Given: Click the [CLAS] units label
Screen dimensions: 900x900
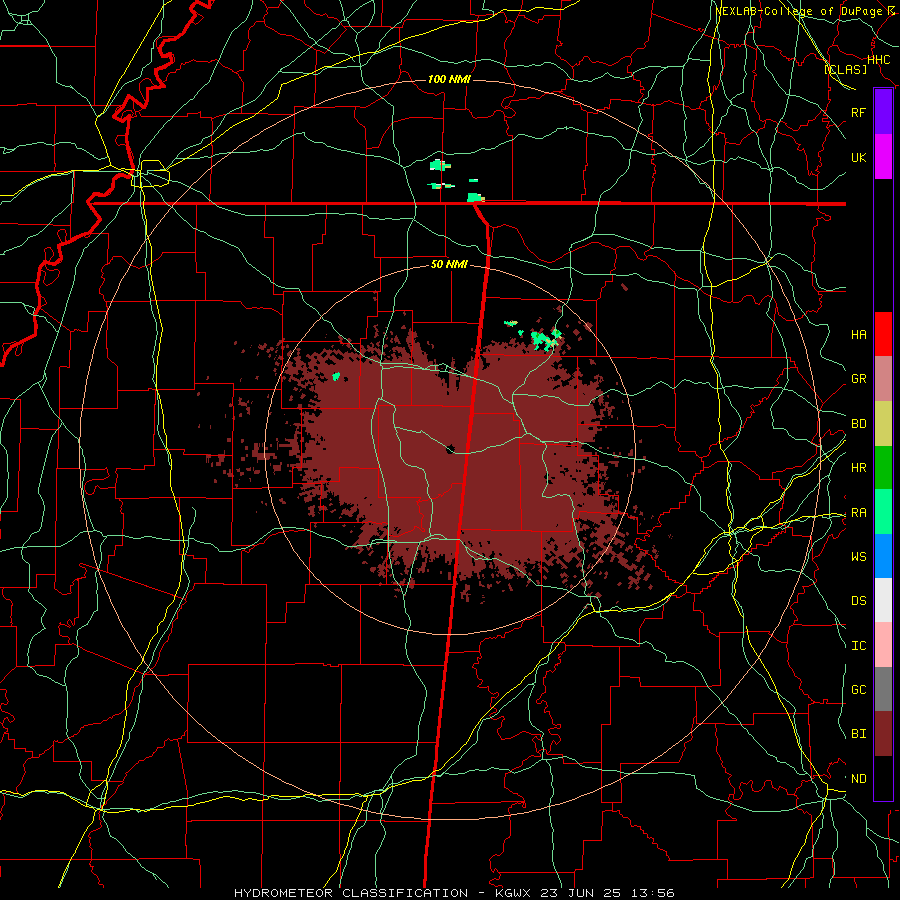Looking at the screenshot, I should point(845,69).
